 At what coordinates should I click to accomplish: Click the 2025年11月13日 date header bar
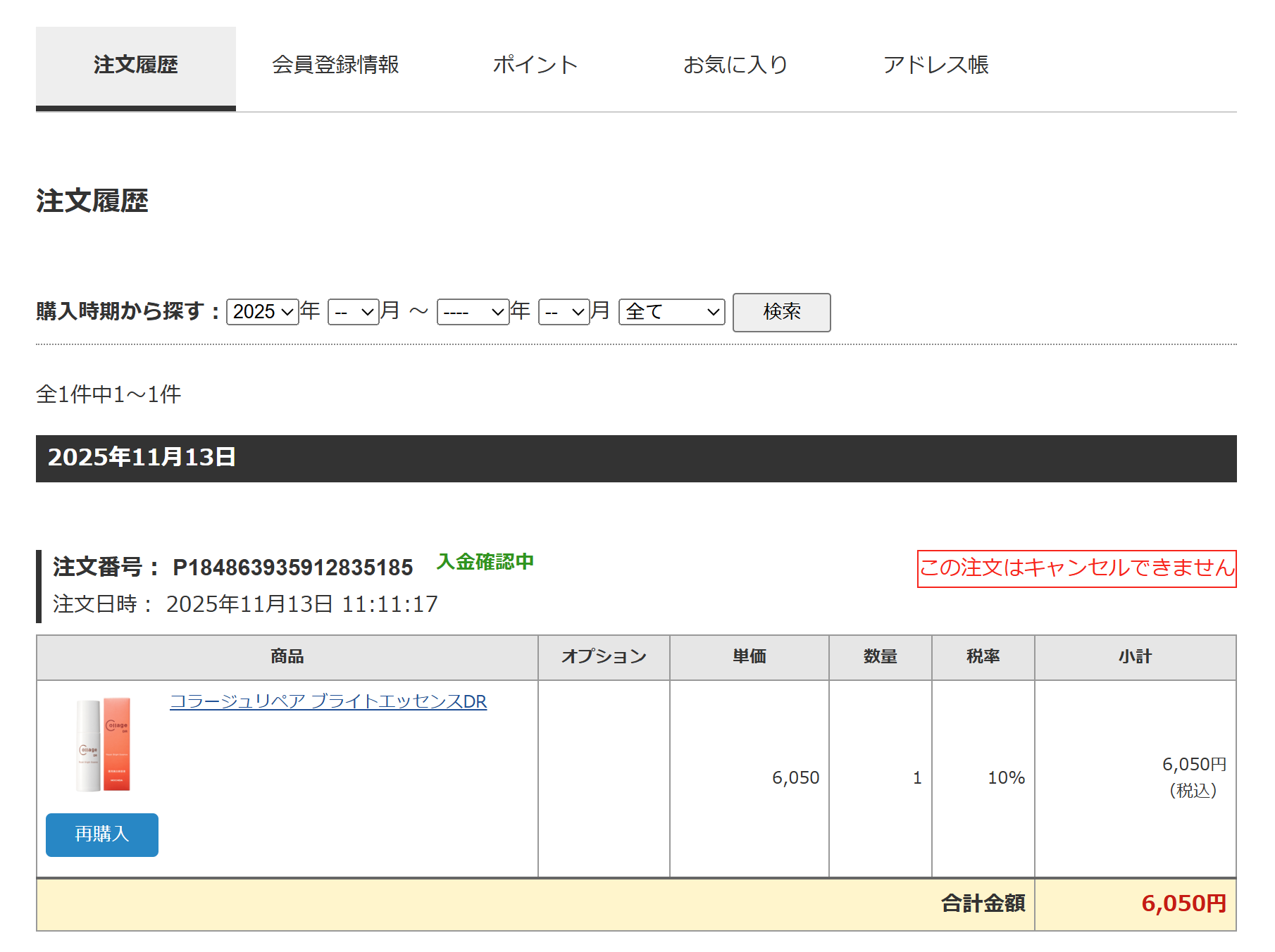tap(142, 457)
